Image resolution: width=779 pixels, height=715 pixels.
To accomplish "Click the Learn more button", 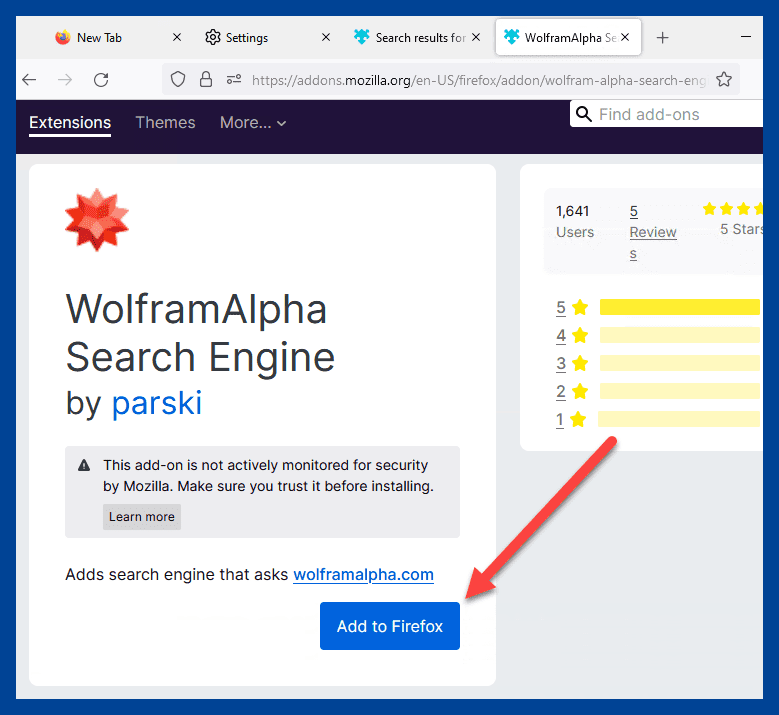I will [142, 517].
